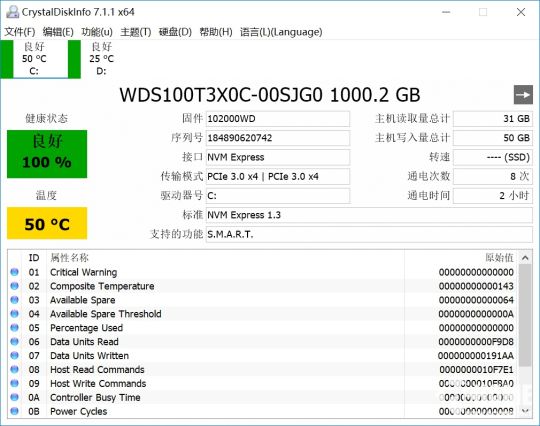Click the green 良好 100 % health status button

47,154
